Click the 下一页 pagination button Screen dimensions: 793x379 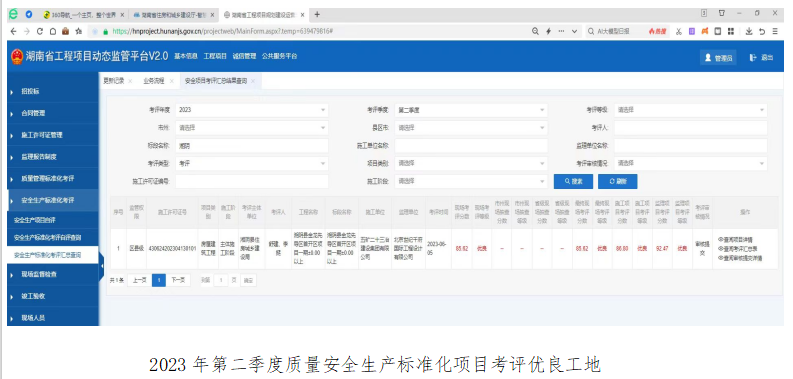178,280
